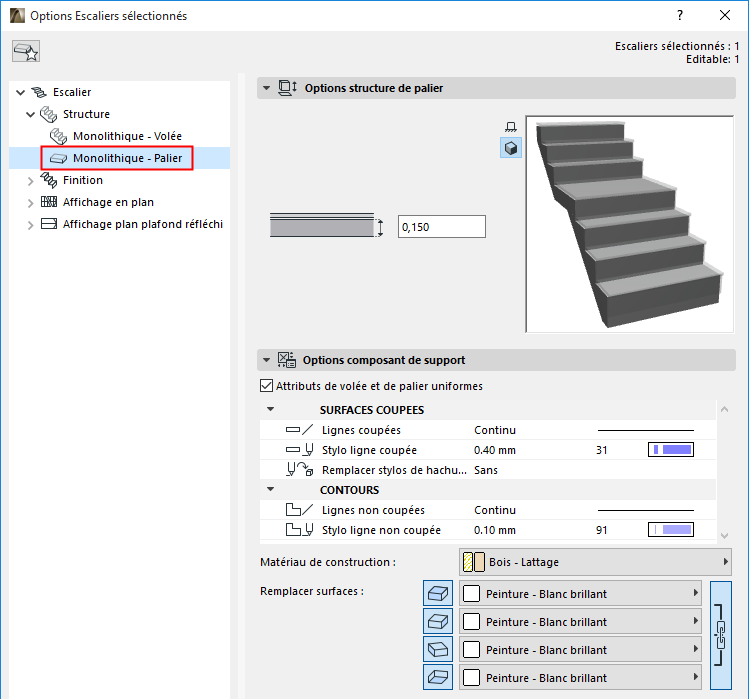
Task: Click pen color swatch for pen 31
Action: tap(671, 450)
